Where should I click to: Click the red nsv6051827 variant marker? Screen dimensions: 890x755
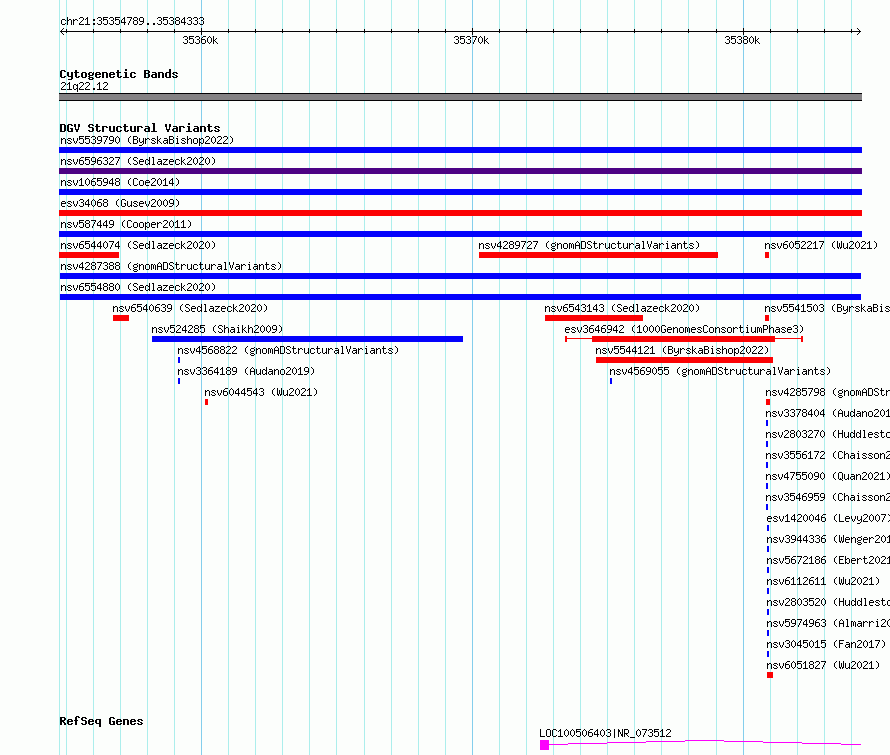pos(770,675)
